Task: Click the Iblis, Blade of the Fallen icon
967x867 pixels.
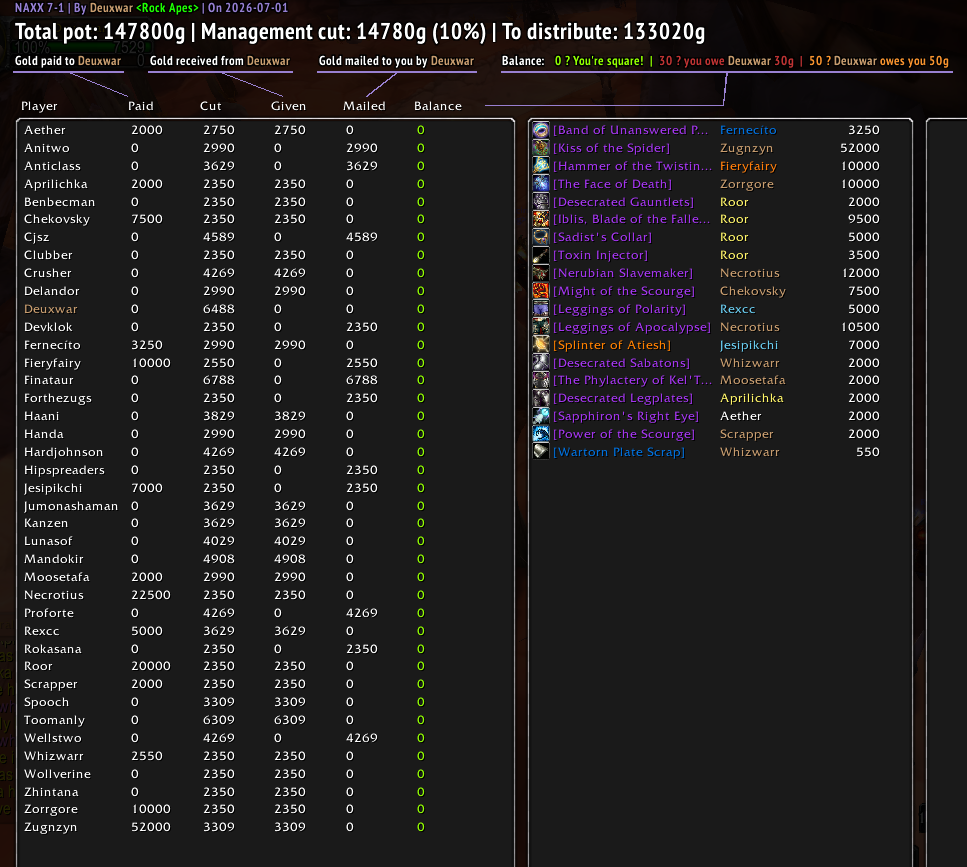Action: [541, 219]
